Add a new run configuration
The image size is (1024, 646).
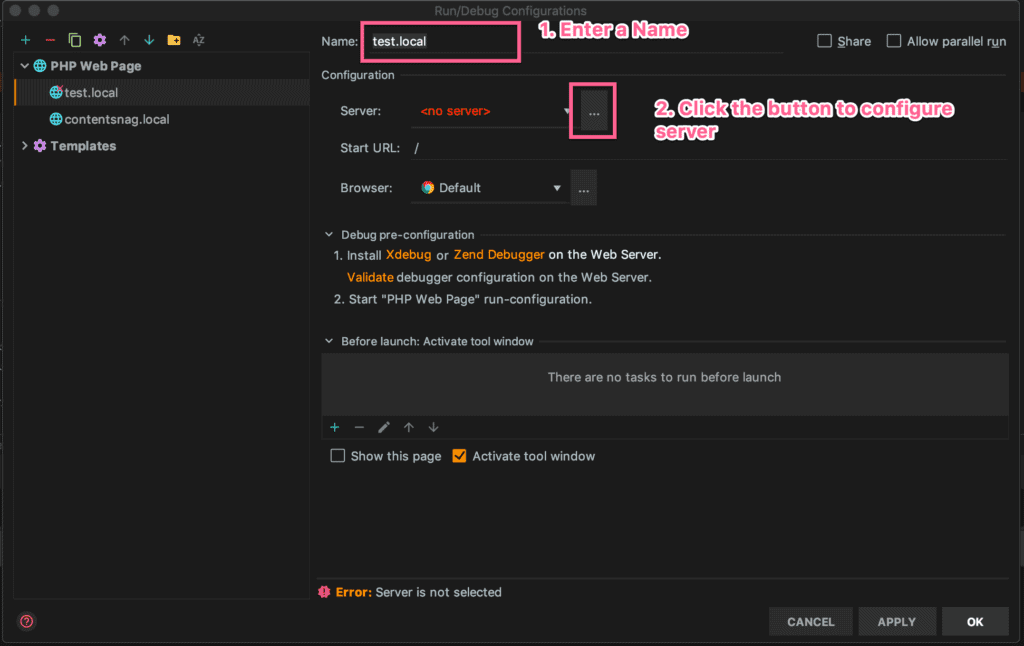click(x=24, y=40)
